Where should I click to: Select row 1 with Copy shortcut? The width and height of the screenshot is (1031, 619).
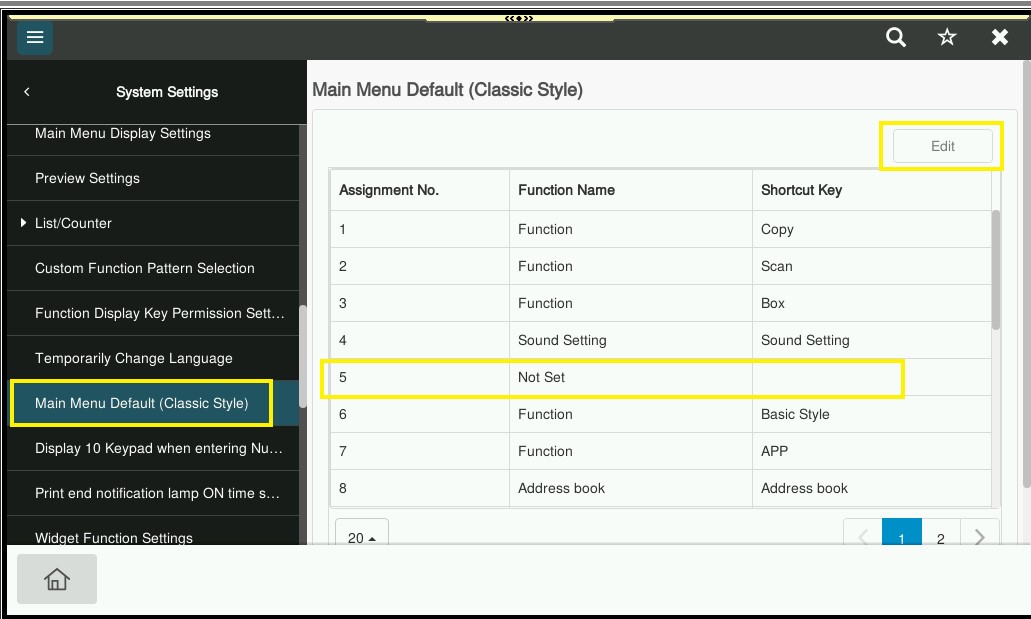pyautogui.click(x=612, y=229)
